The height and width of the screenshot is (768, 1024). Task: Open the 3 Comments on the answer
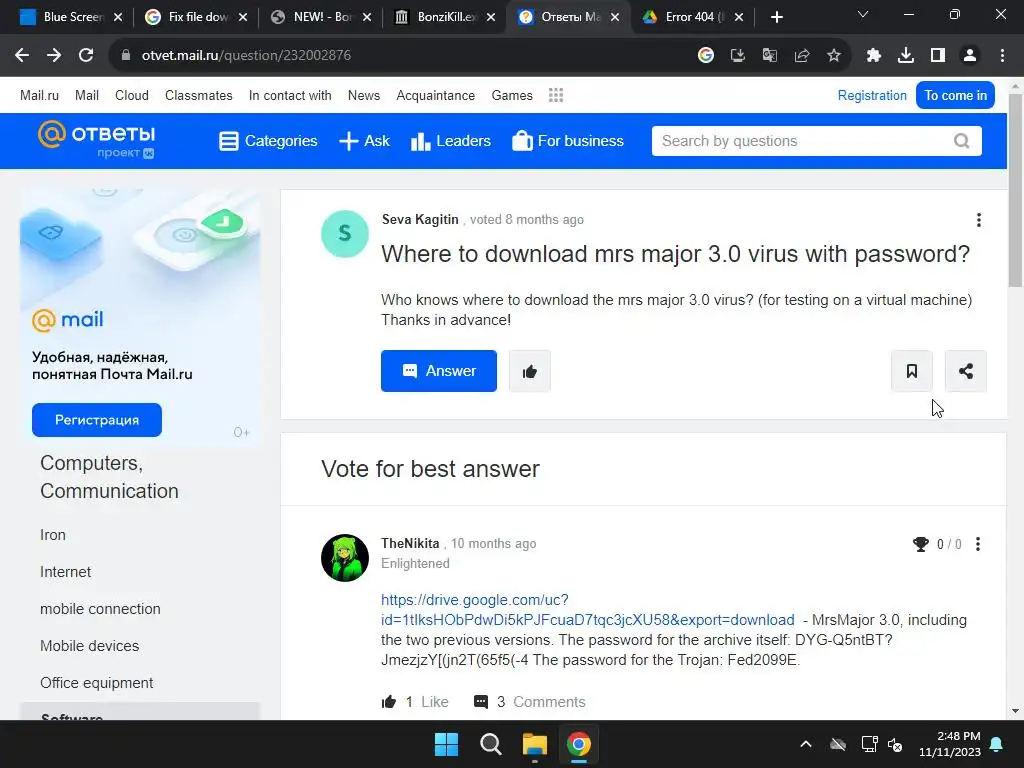click(x=529, y=702)
